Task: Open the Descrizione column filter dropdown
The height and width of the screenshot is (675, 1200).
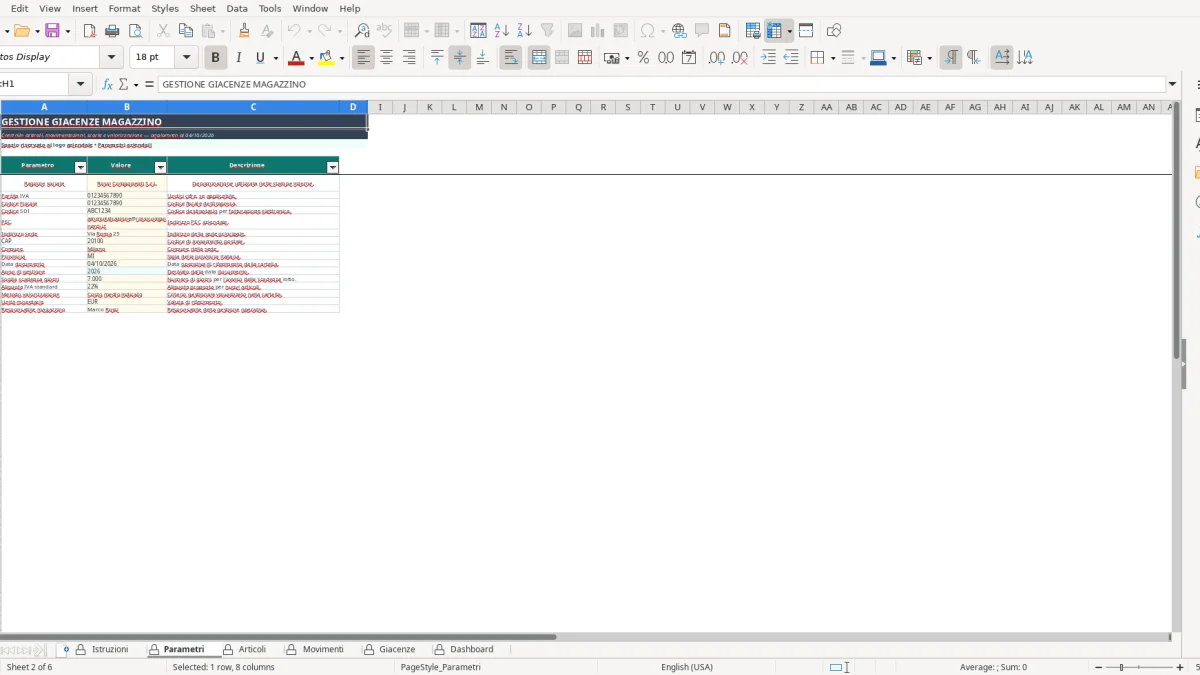Action: click(x=333, y=167)
